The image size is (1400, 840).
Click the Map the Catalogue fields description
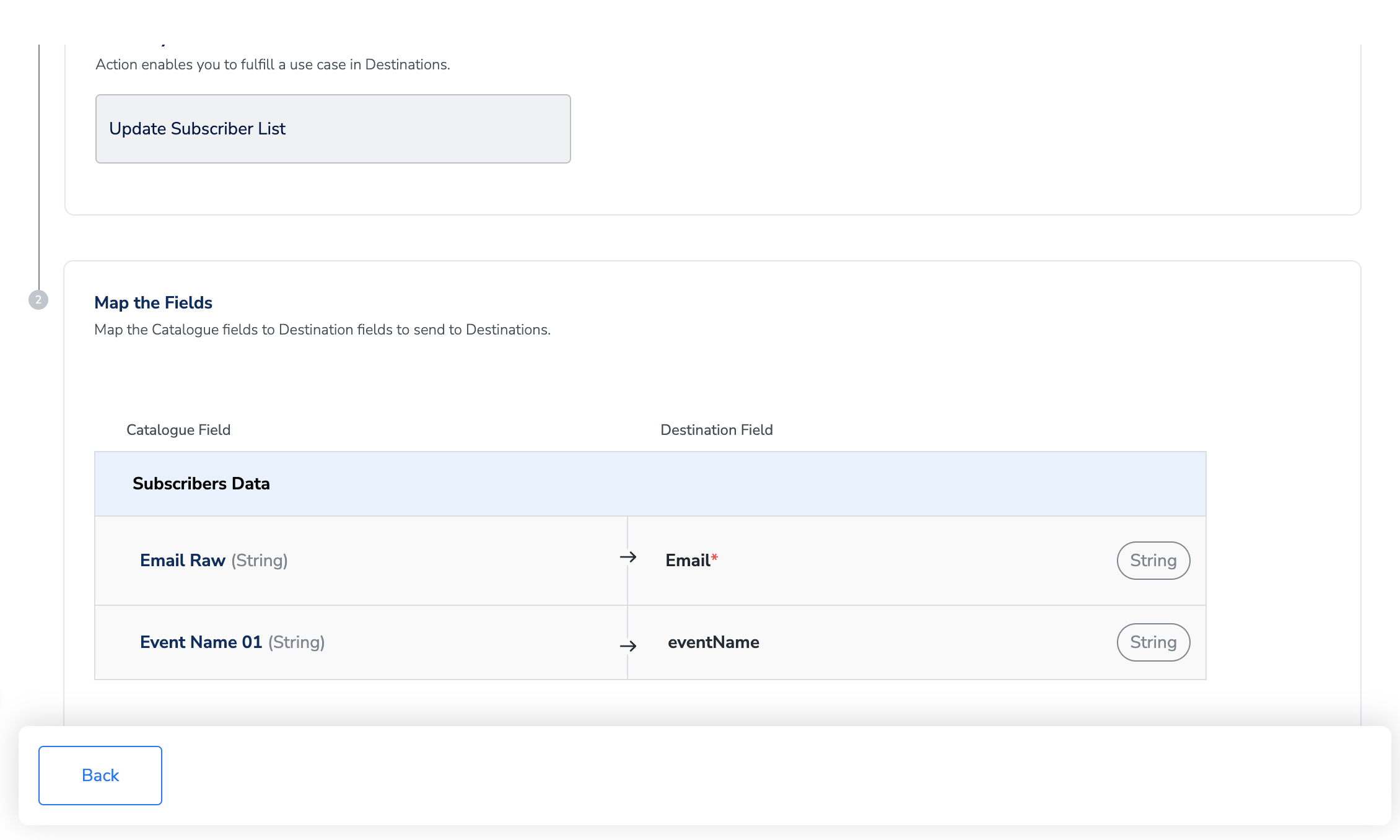322,330
